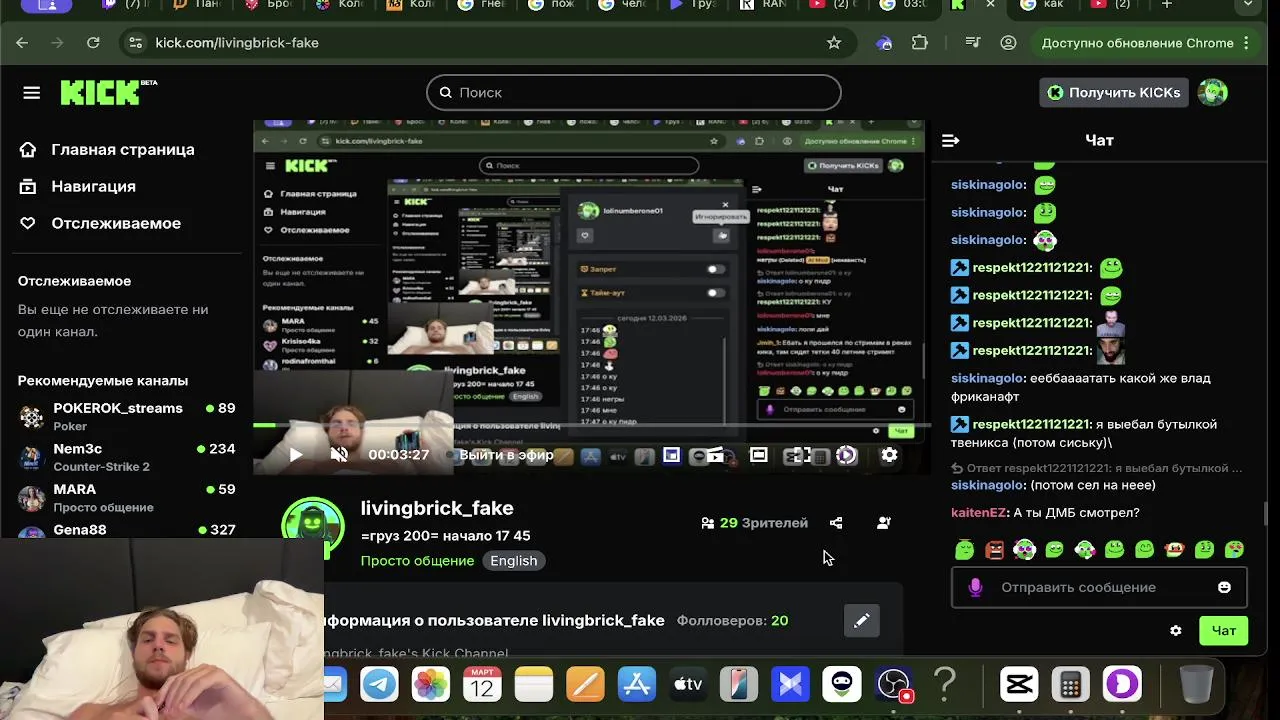Click Выйти в эфир in player
Viewport: 1280px width, 720px height.
(x=507, y=455)
